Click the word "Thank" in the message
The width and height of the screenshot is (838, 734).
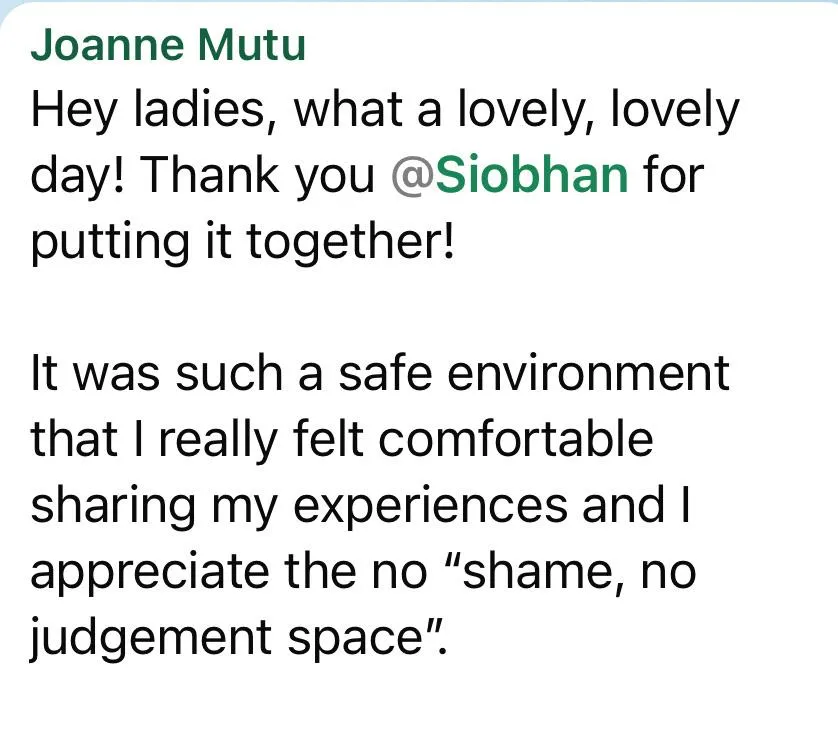point(210,175)
